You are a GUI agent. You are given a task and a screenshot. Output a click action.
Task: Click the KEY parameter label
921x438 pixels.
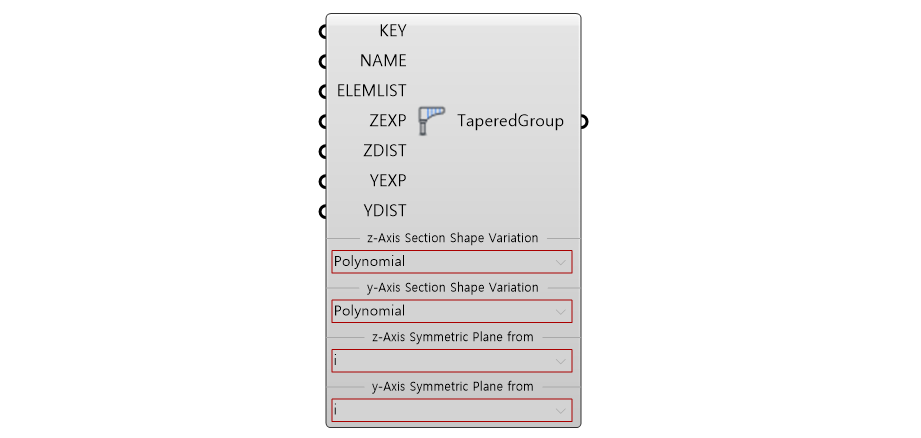(392, 31)
